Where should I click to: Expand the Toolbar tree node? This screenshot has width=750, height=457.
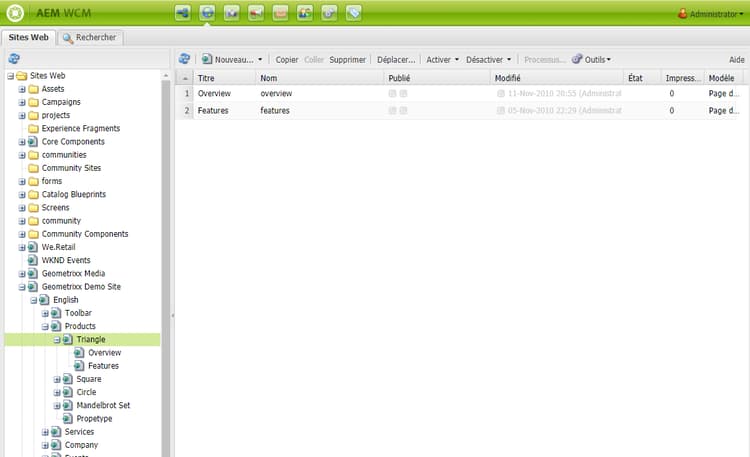[x=45, y=313]
